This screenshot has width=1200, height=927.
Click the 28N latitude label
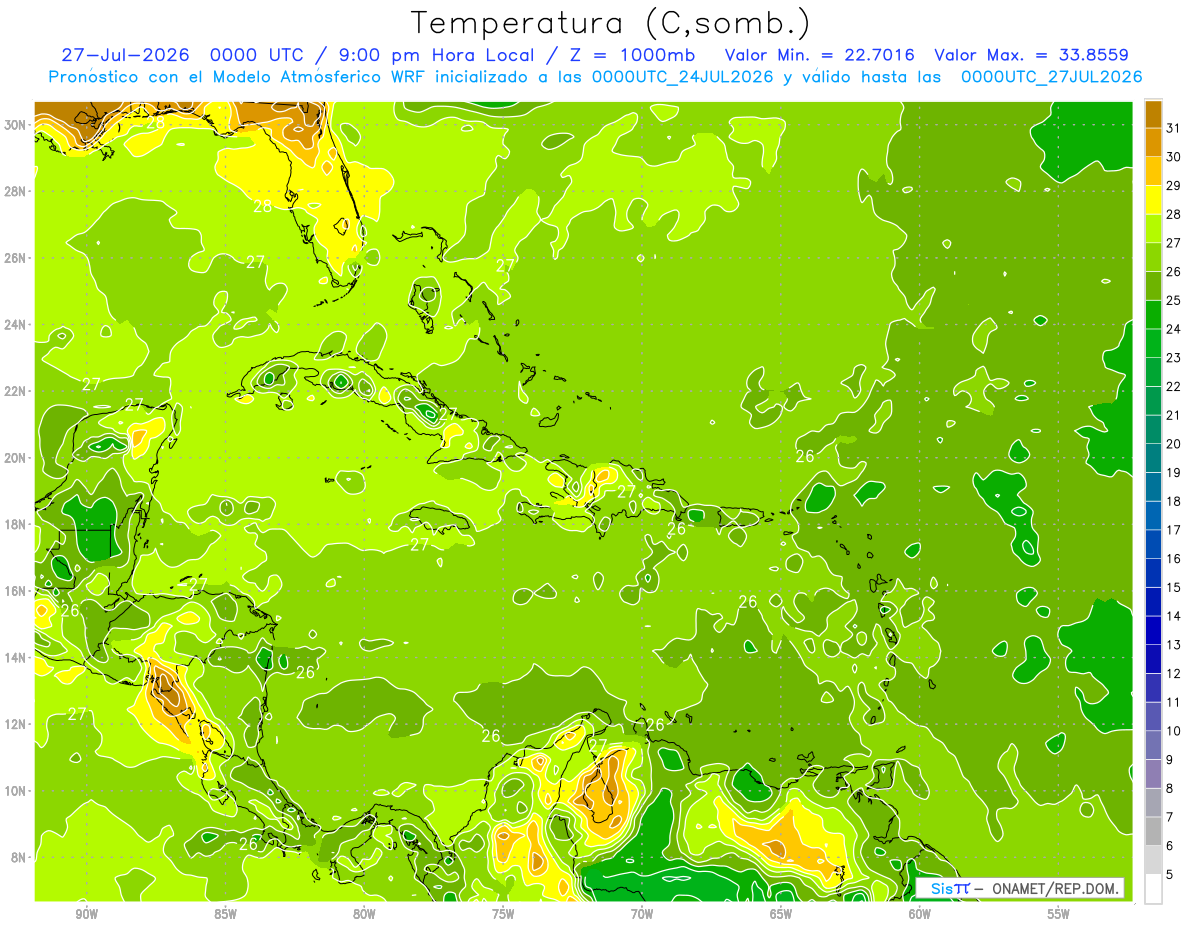click(x=14, y=191)
